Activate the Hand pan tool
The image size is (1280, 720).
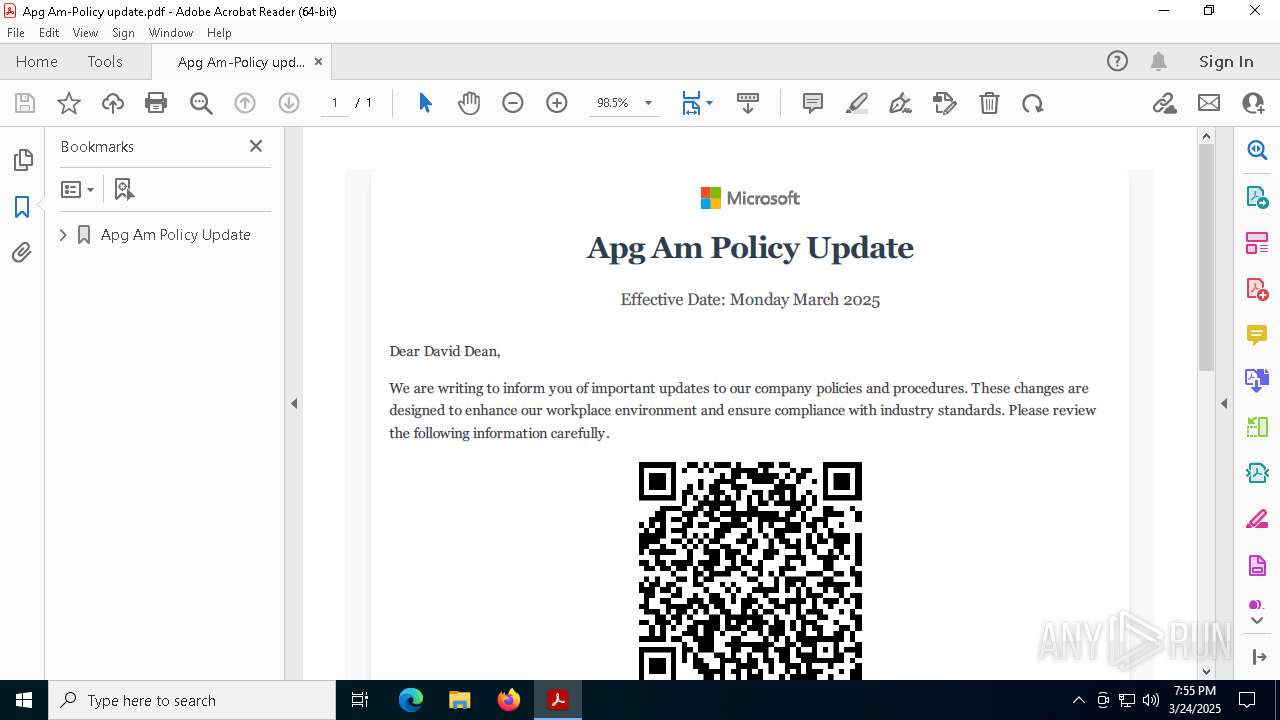tap(469, 103)
